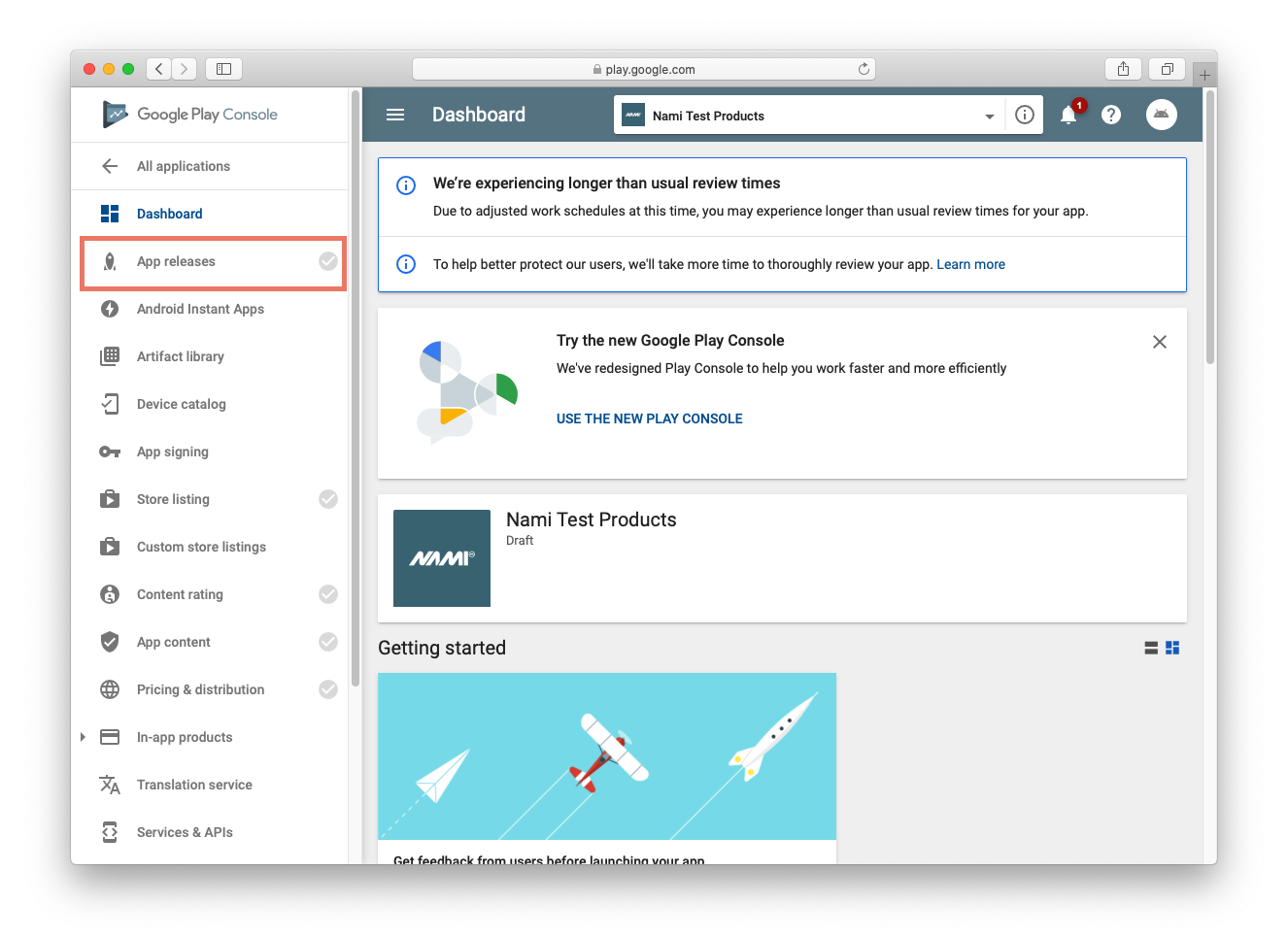
Task: Click the Nami app logo thumbnail
Action: (x=442, y=558)
